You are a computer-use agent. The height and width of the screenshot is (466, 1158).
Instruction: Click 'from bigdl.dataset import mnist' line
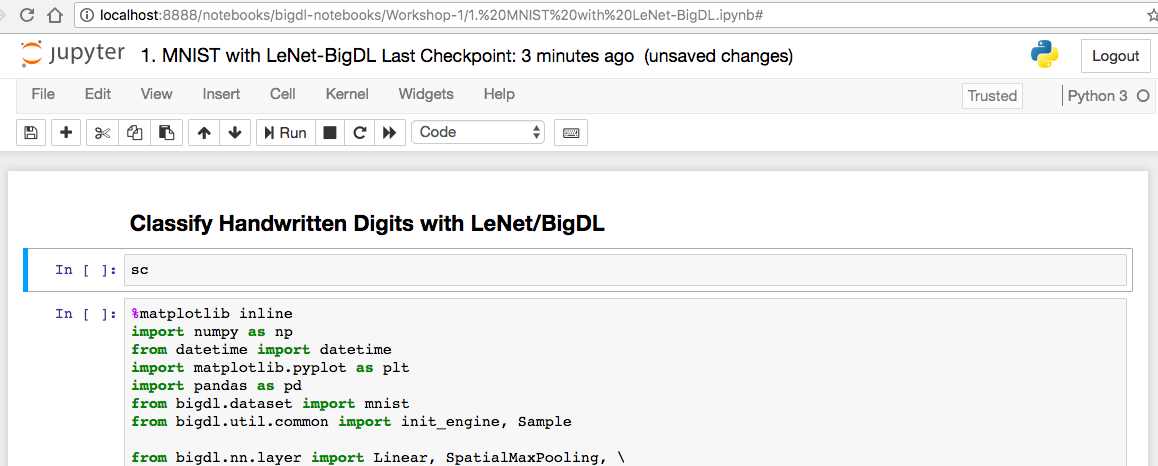point(270,404)
